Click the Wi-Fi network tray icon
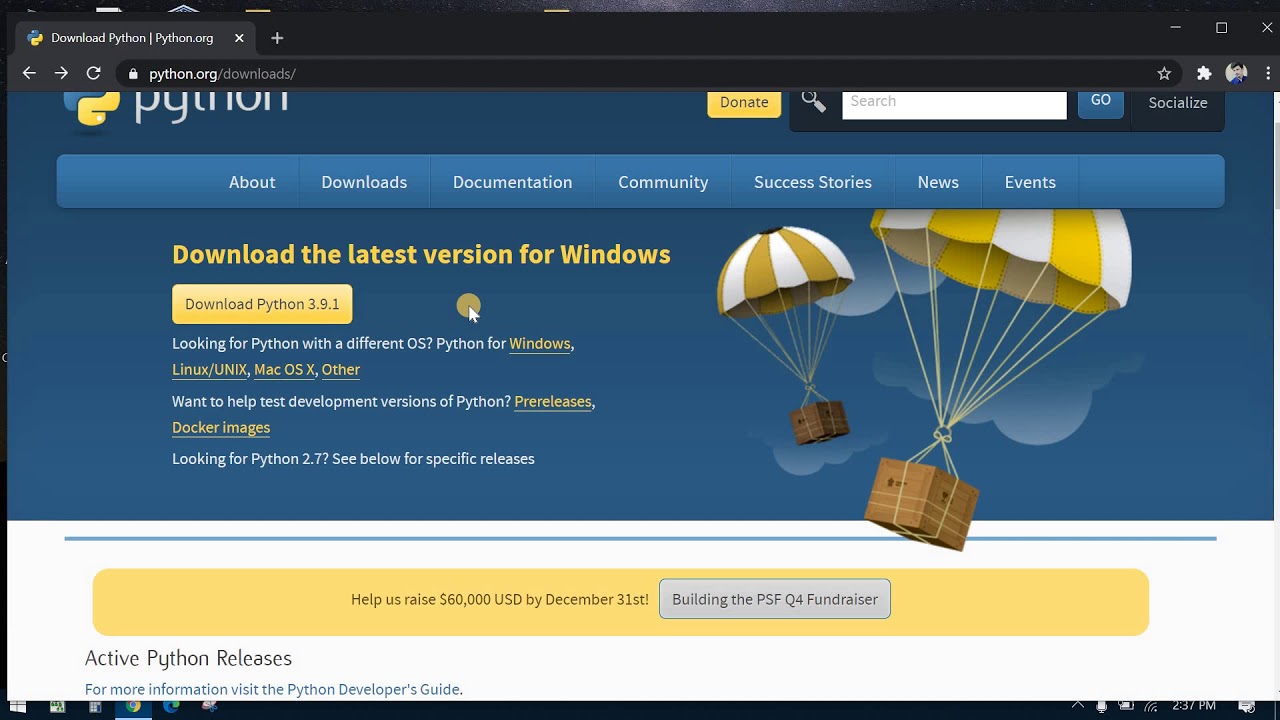This screenshot has height=720, width=1280. tap(1151, 706)
